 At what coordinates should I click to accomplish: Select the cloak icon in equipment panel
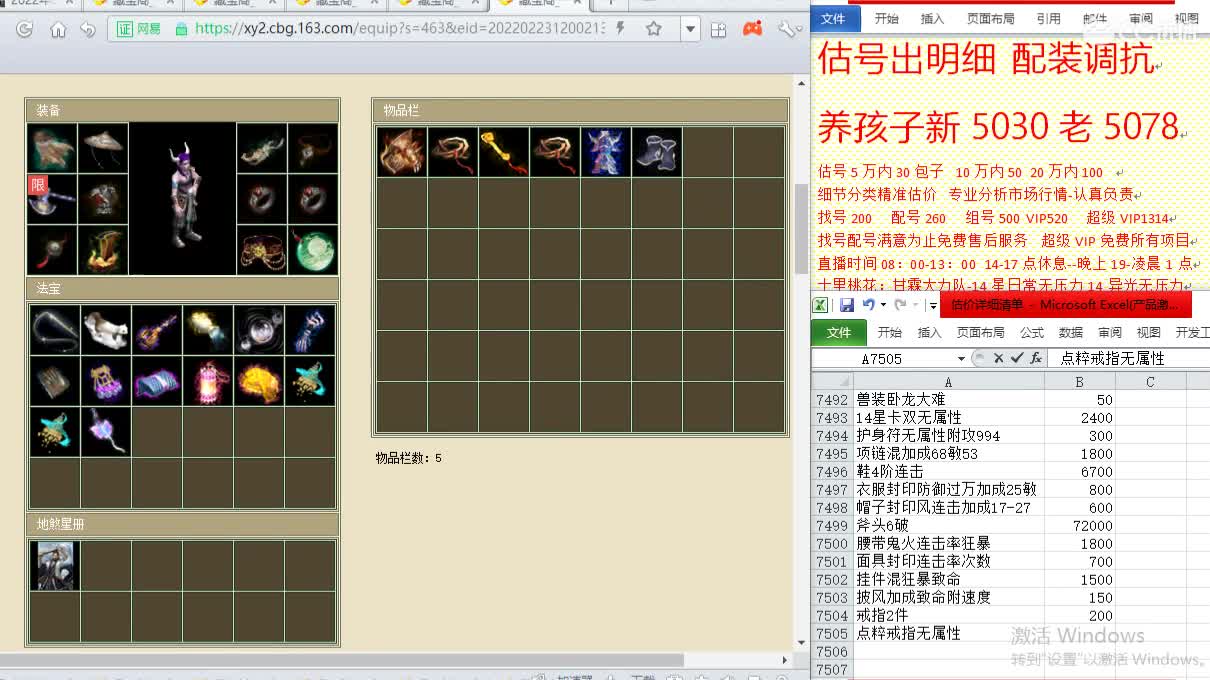[x=52, y=148]
